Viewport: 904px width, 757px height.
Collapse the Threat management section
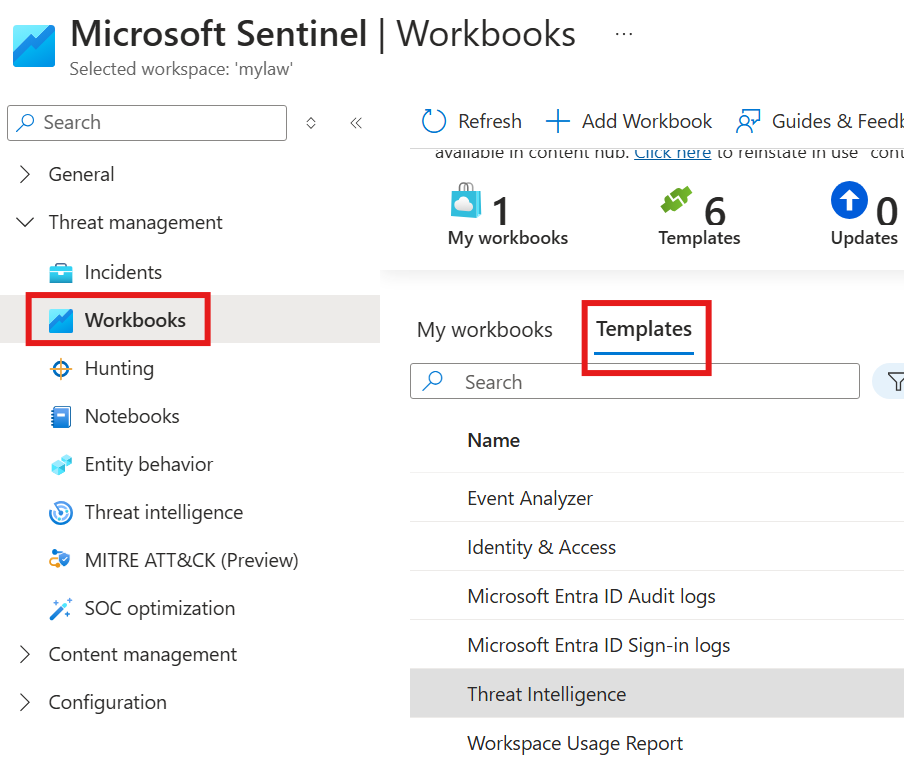[x=25, y=222]
